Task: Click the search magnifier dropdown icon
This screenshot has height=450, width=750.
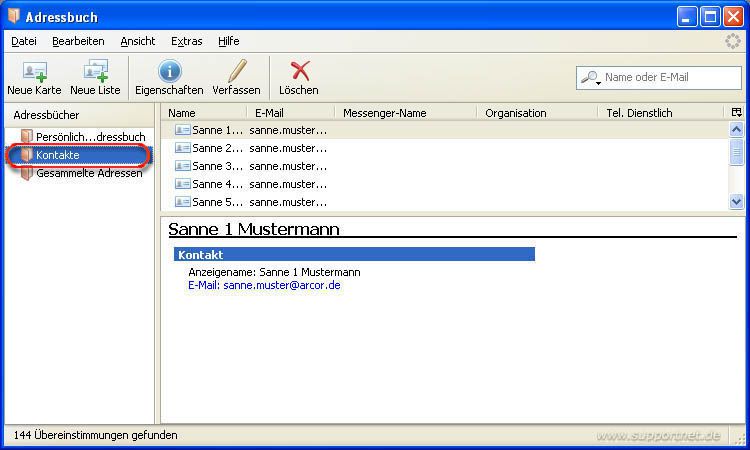Action: coord(591,77)
